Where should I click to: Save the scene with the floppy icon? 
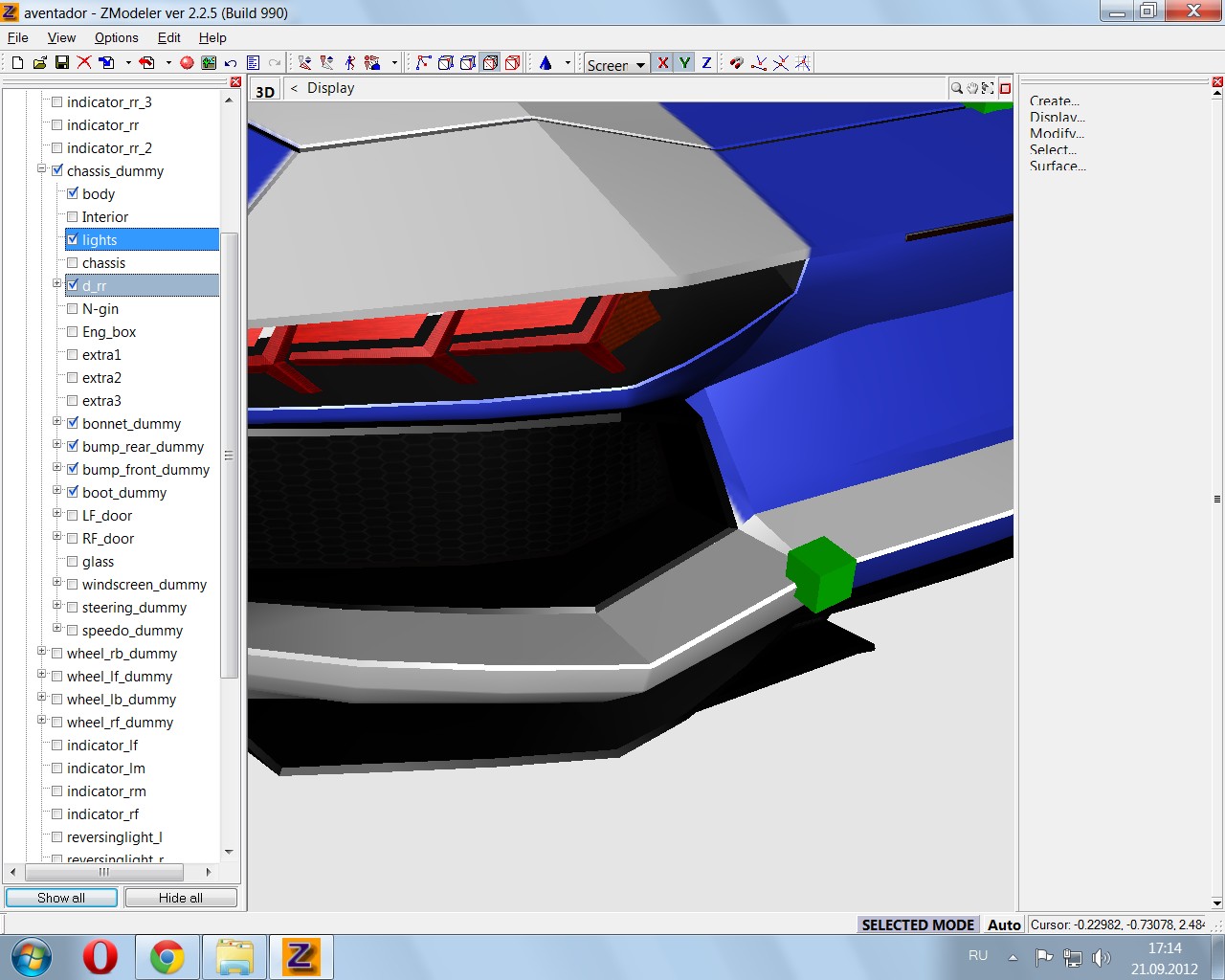(61, 63)
